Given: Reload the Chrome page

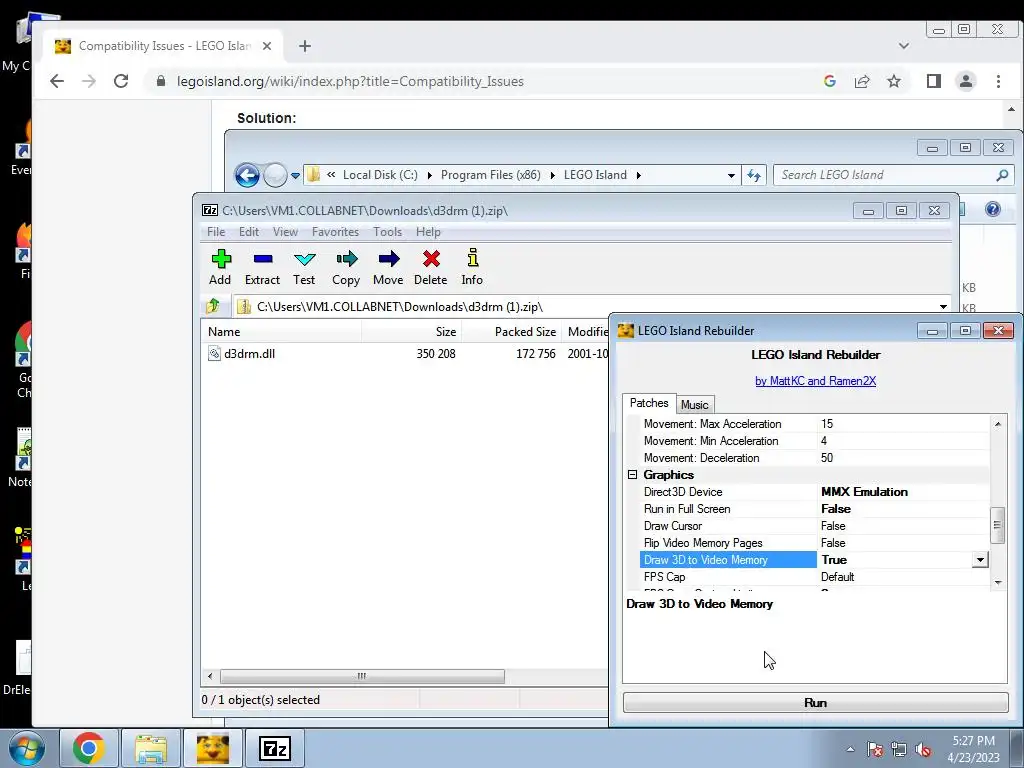Looking at the screenshot, I should tap(121, 81).
